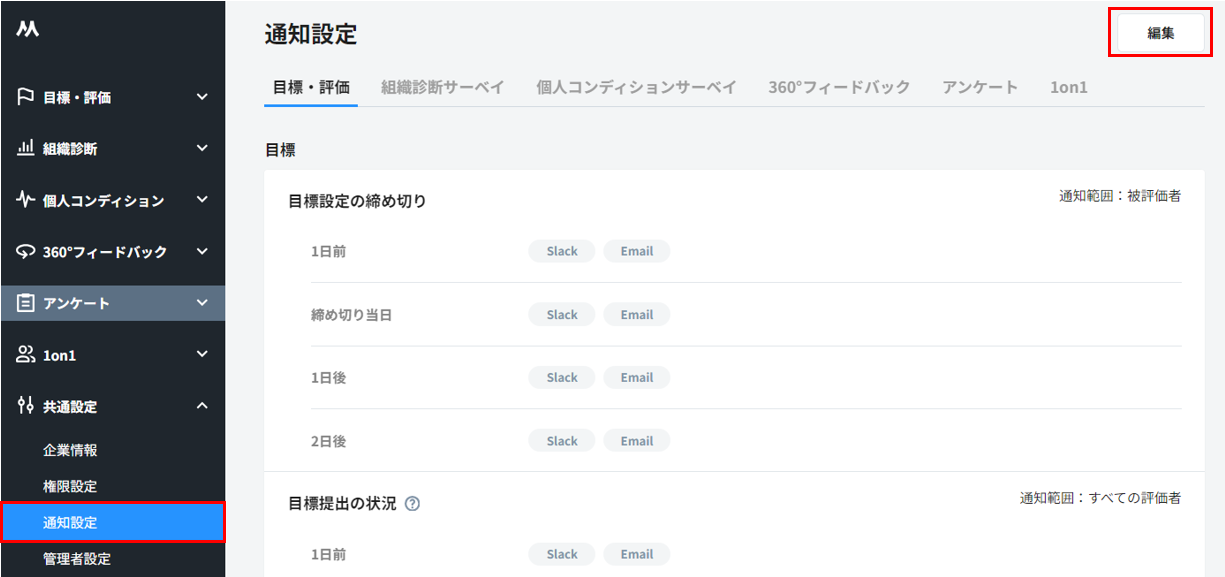Toggle Email for 締め切り当日 row
The image size is (1225, 577).
tap(636, 315)
